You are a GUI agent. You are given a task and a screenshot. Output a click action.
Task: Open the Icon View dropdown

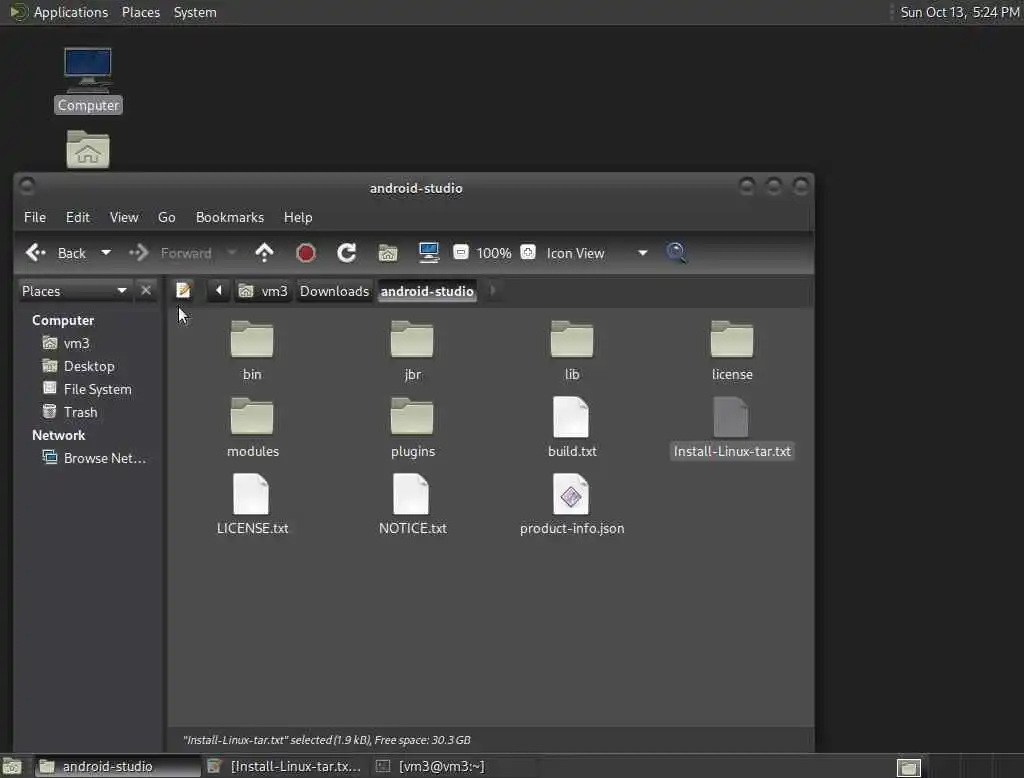coord(597,253)
